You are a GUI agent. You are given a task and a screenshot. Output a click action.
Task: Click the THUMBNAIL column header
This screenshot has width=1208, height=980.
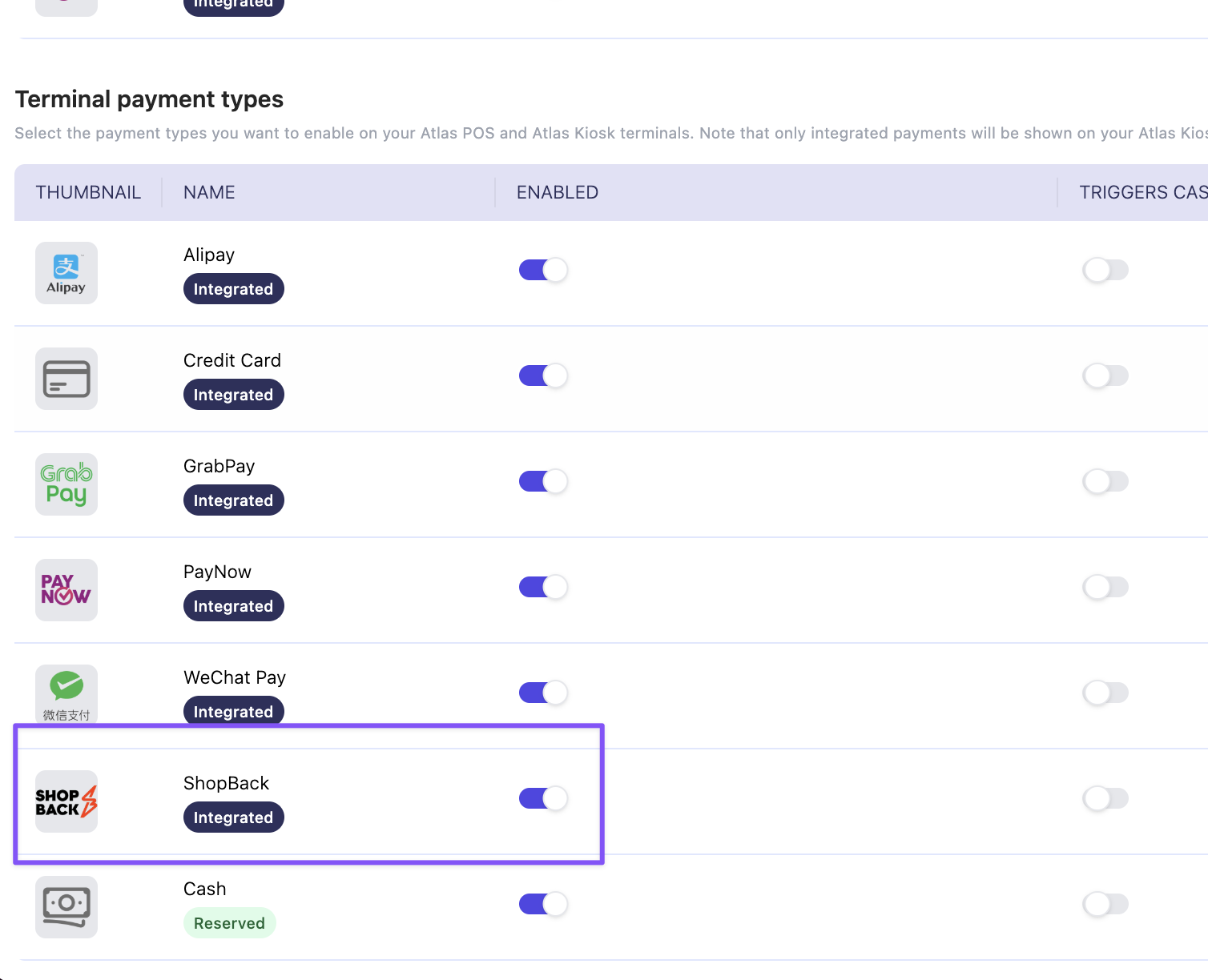pos(88,192)
